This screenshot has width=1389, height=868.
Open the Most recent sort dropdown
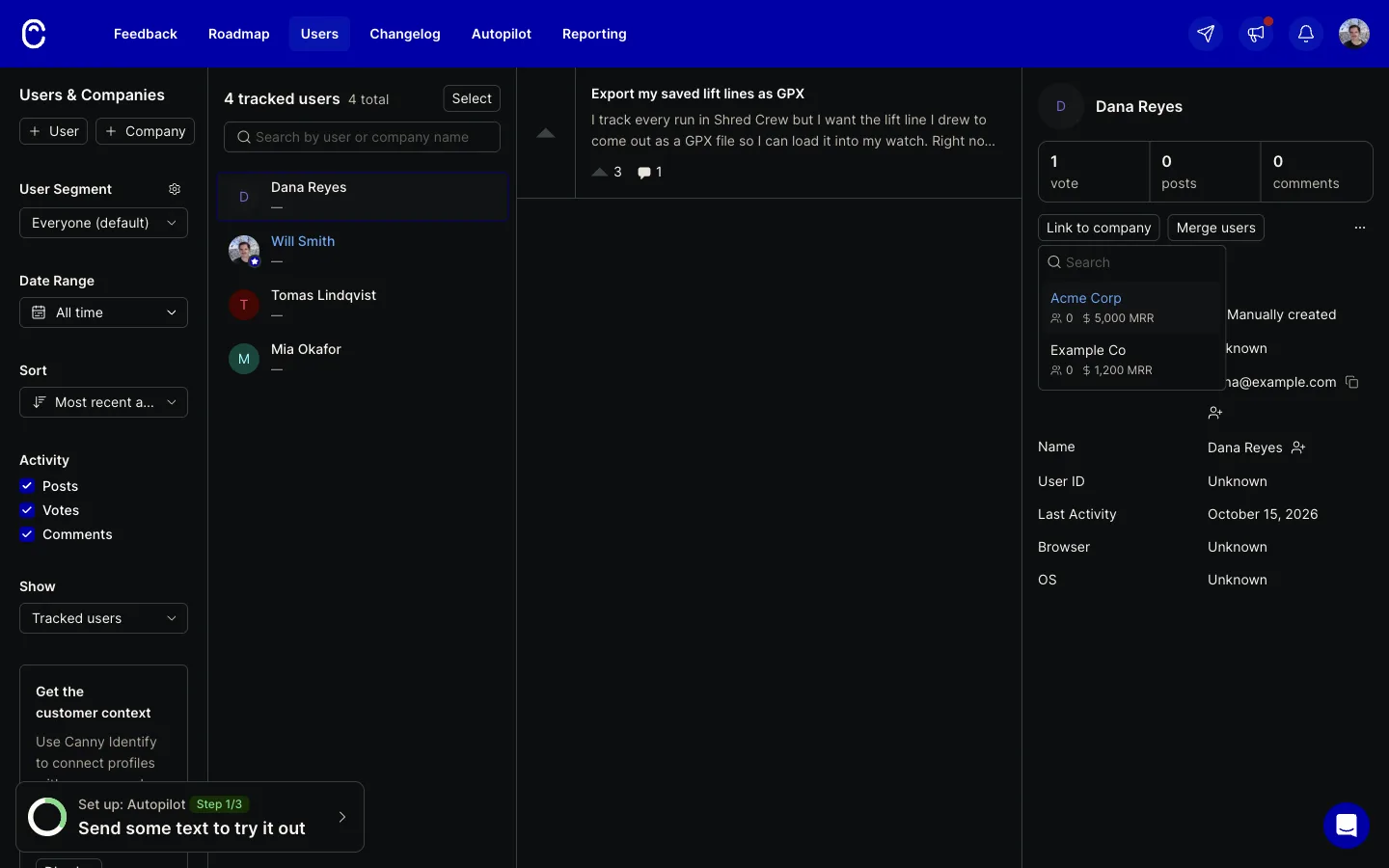click(103, 402)
